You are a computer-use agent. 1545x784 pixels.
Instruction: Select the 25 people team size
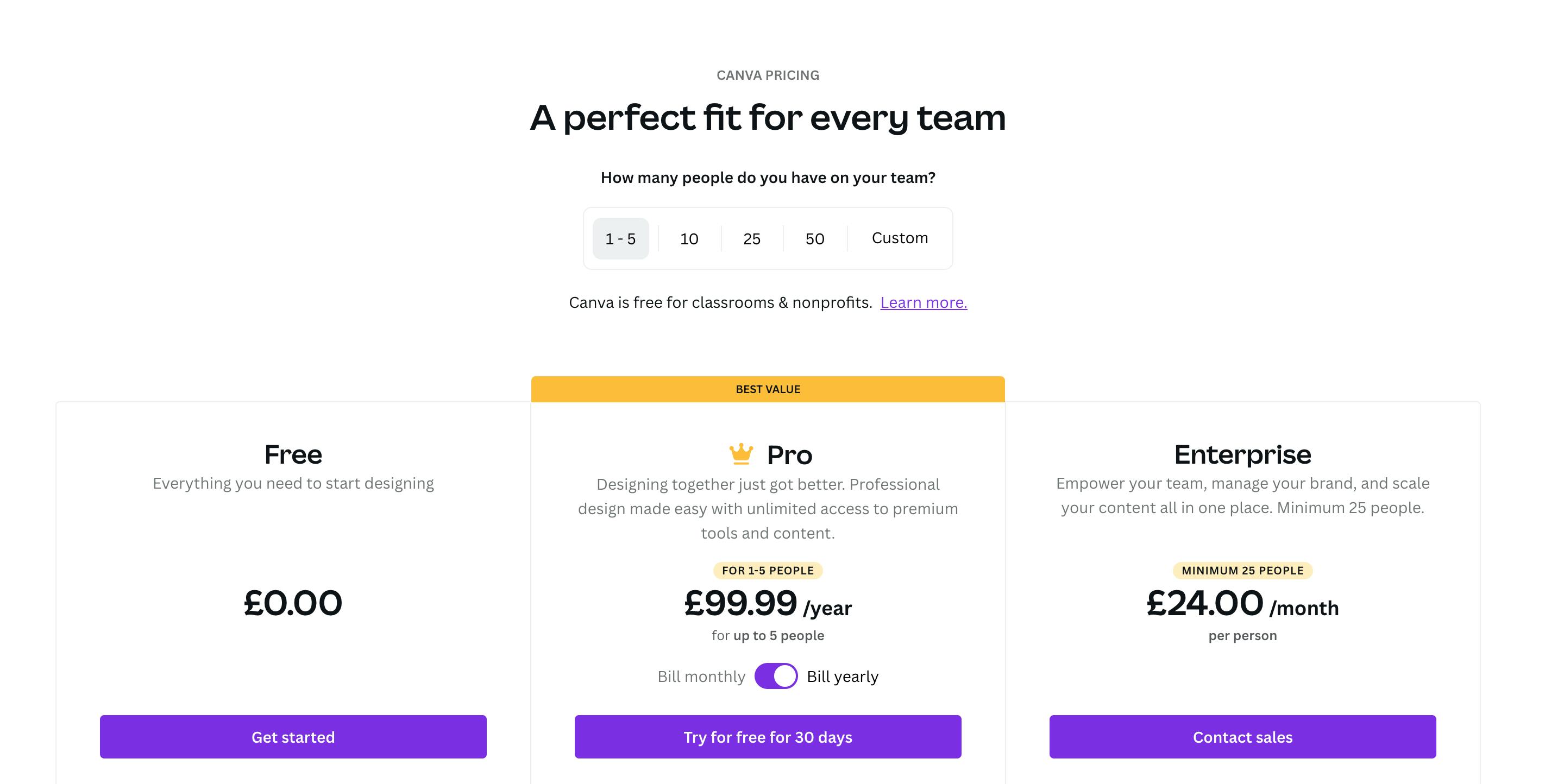point(751,238)
